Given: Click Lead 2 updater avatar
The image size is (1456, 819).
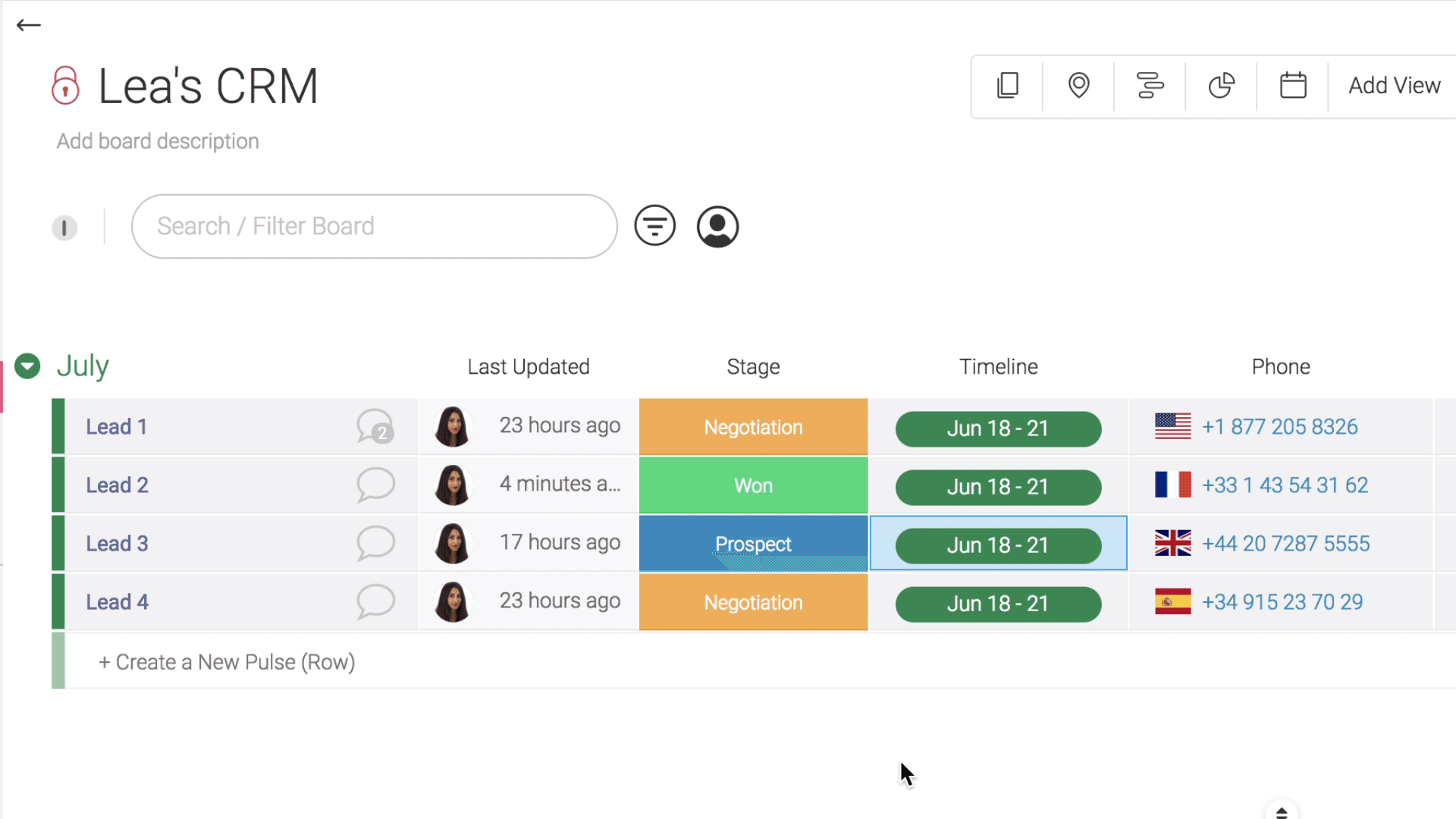Looking at the screenshot, I should point(453,485).
